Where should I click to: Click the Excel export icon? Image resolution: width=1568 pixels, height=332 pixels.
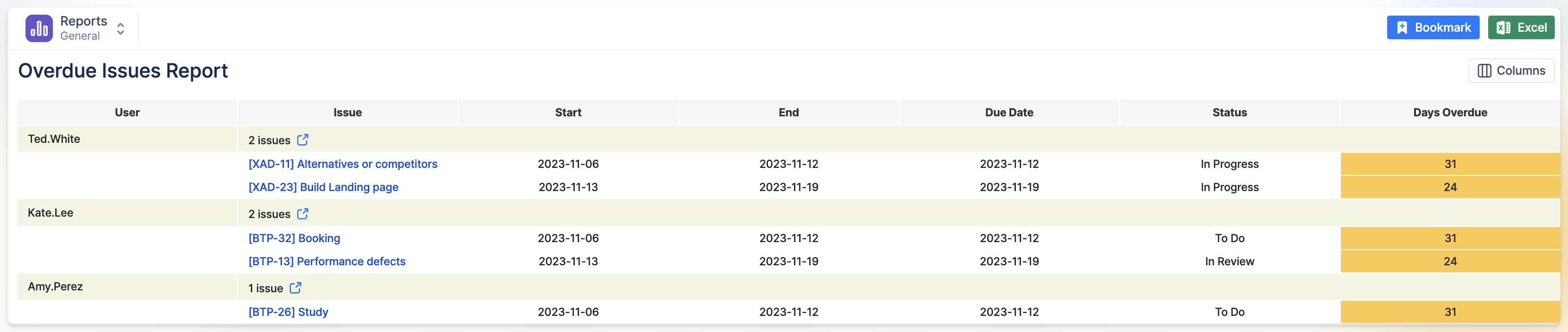1502,27
